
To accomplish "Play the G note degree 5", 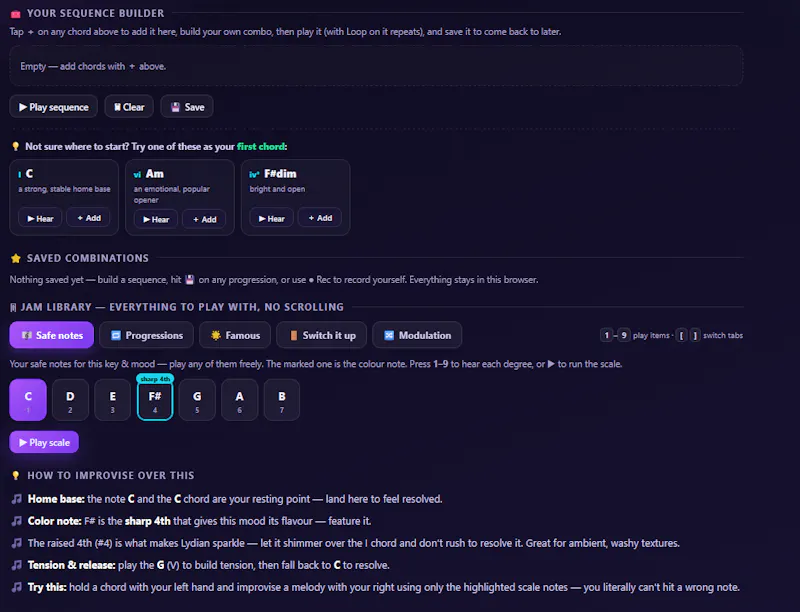I will (197, 400).
